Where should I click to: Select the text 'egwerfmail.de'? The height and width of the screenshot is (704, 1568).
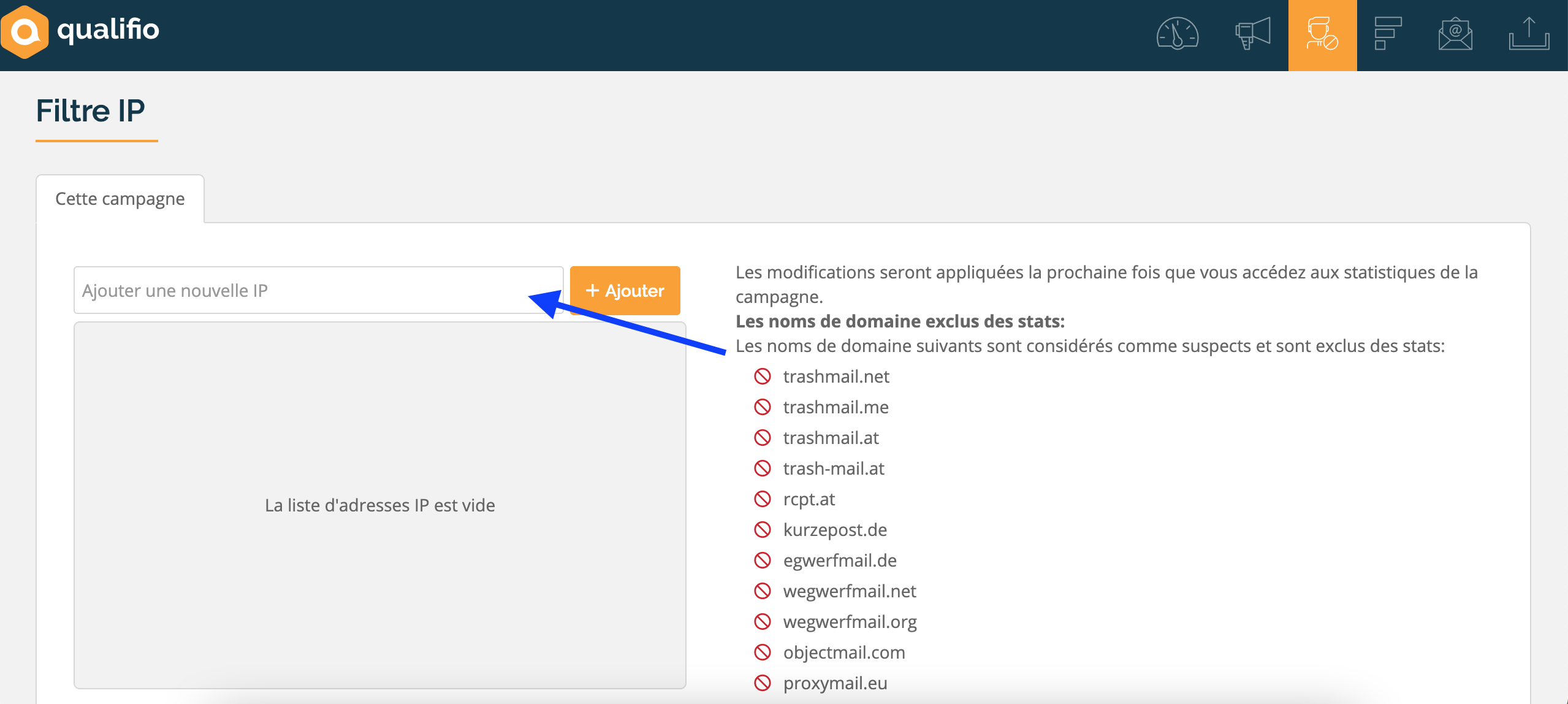pyautogui.click(x=840, y=561)
